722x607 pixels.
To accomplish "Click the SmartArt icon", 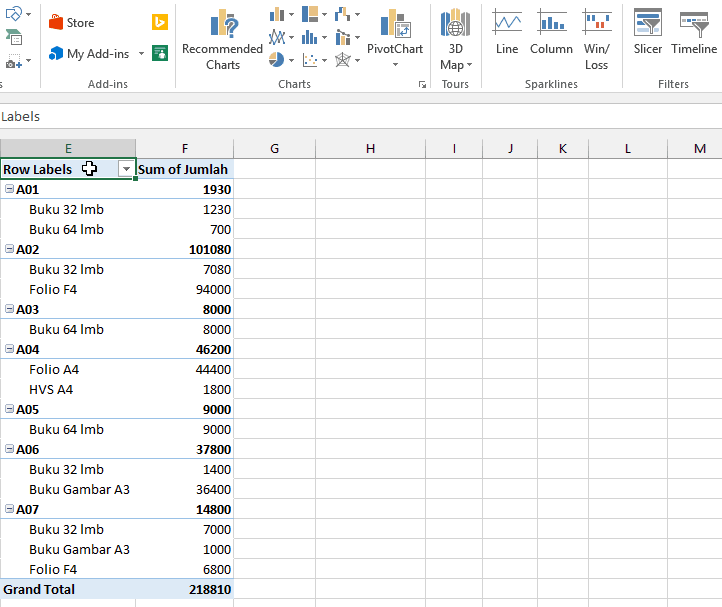I will [x=14, y=37].
